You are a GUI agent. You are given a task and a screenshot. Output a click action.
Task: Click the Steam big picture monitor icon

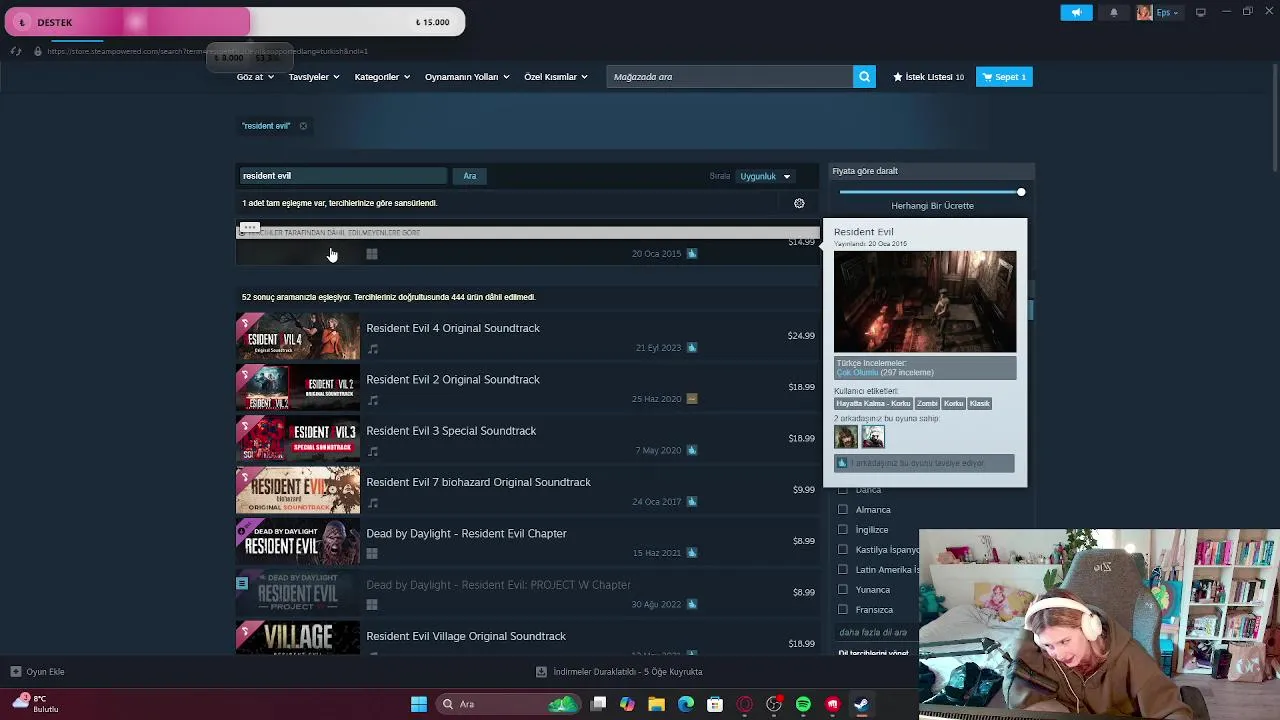point(1200,12)
